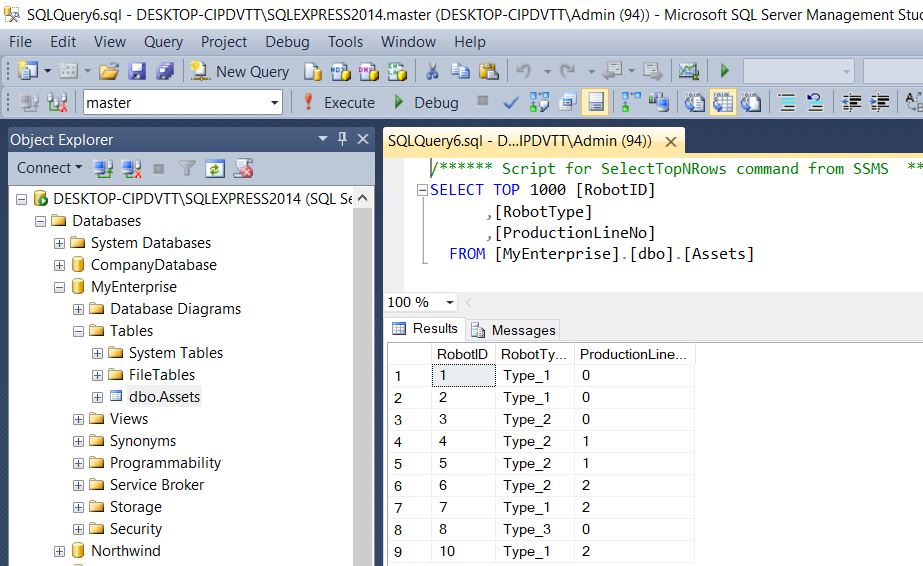The image size is (923, 566).
Task: Collapse the Databases folder node
Action: [x=41, y=221]
